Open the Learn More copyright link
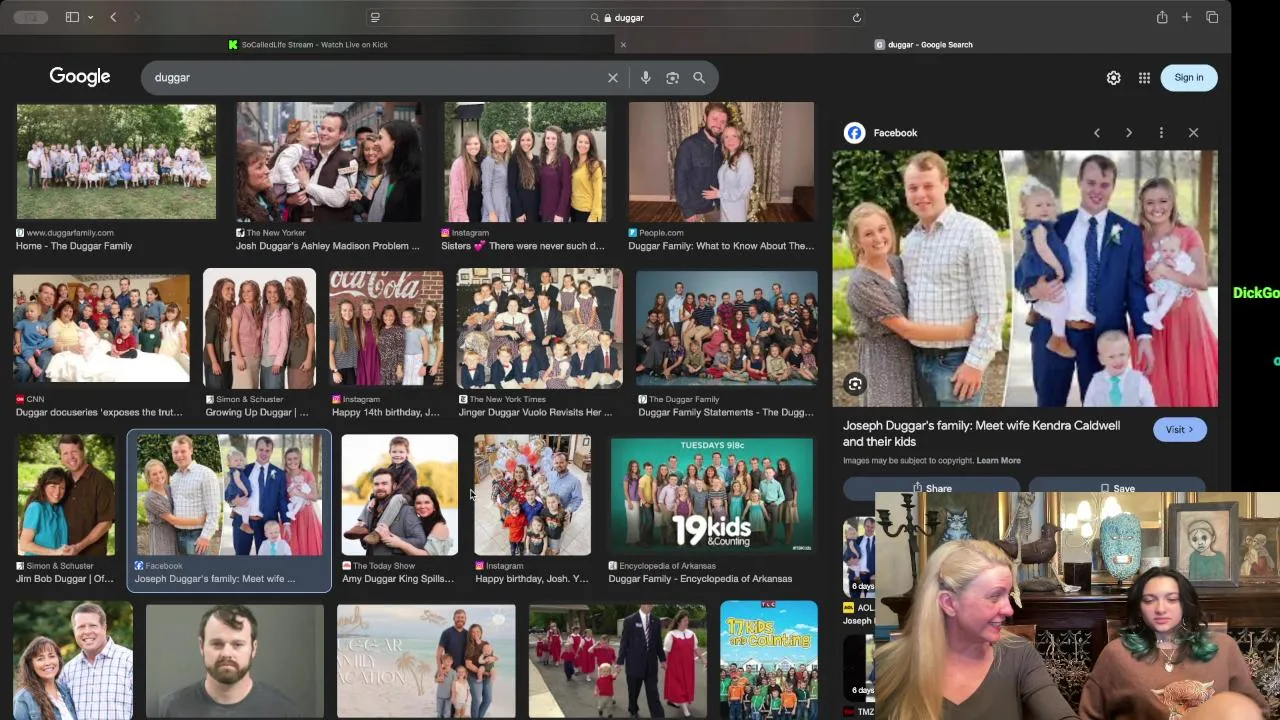1280x720 pixels. coord(998,460)
